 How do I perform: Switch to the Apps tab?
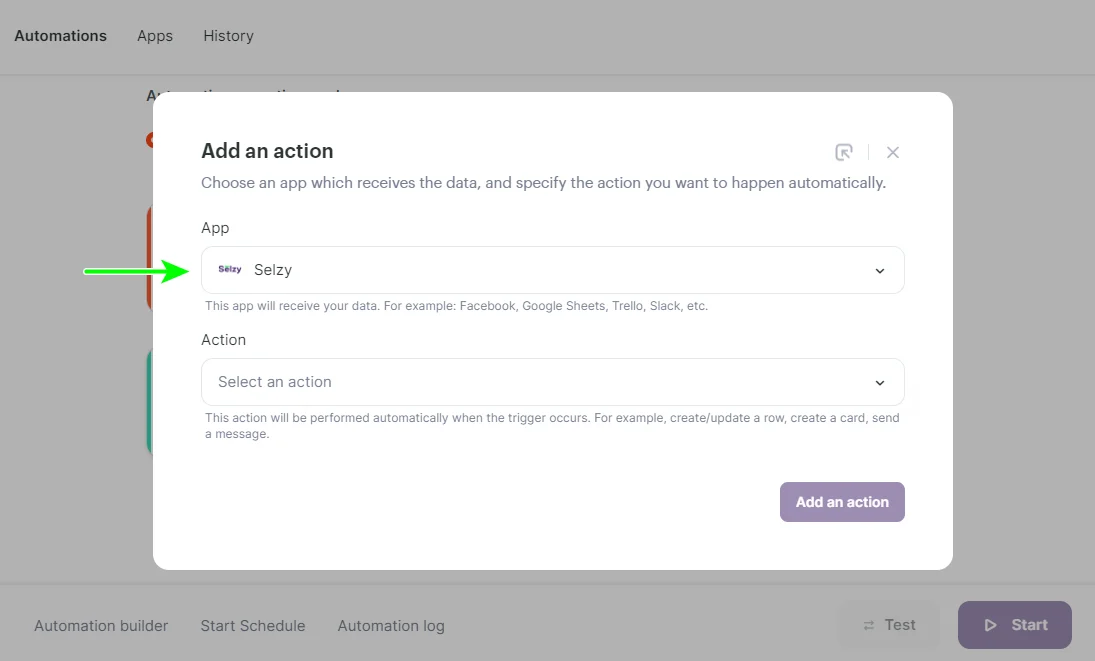pos(154,35)
